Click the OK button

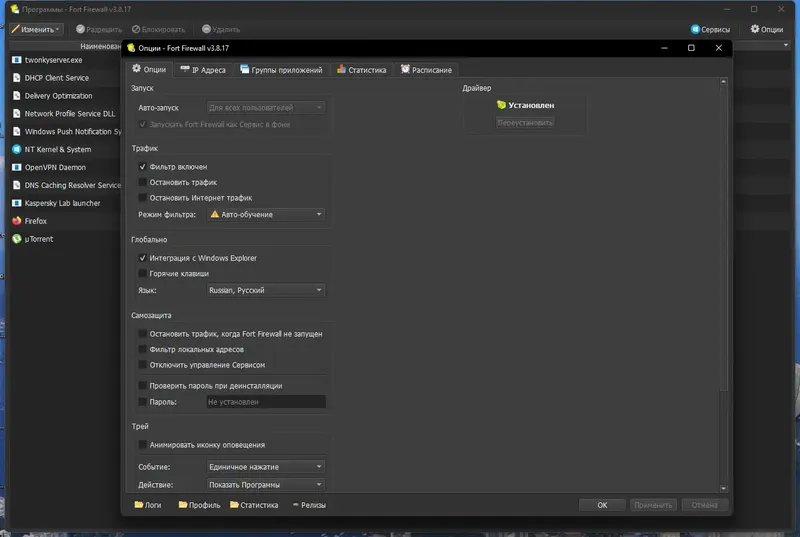pyautogui.click(x=602, y=505)
